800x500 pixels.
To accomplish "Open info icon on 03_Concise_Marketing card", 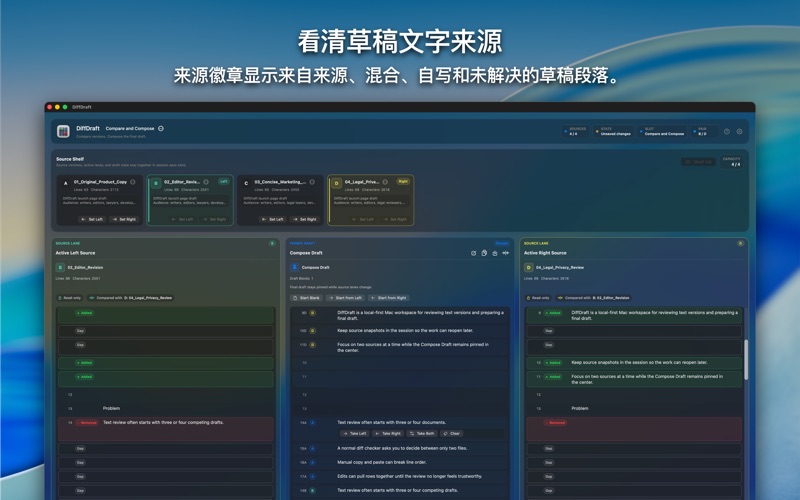I will (x=312, y=182).
